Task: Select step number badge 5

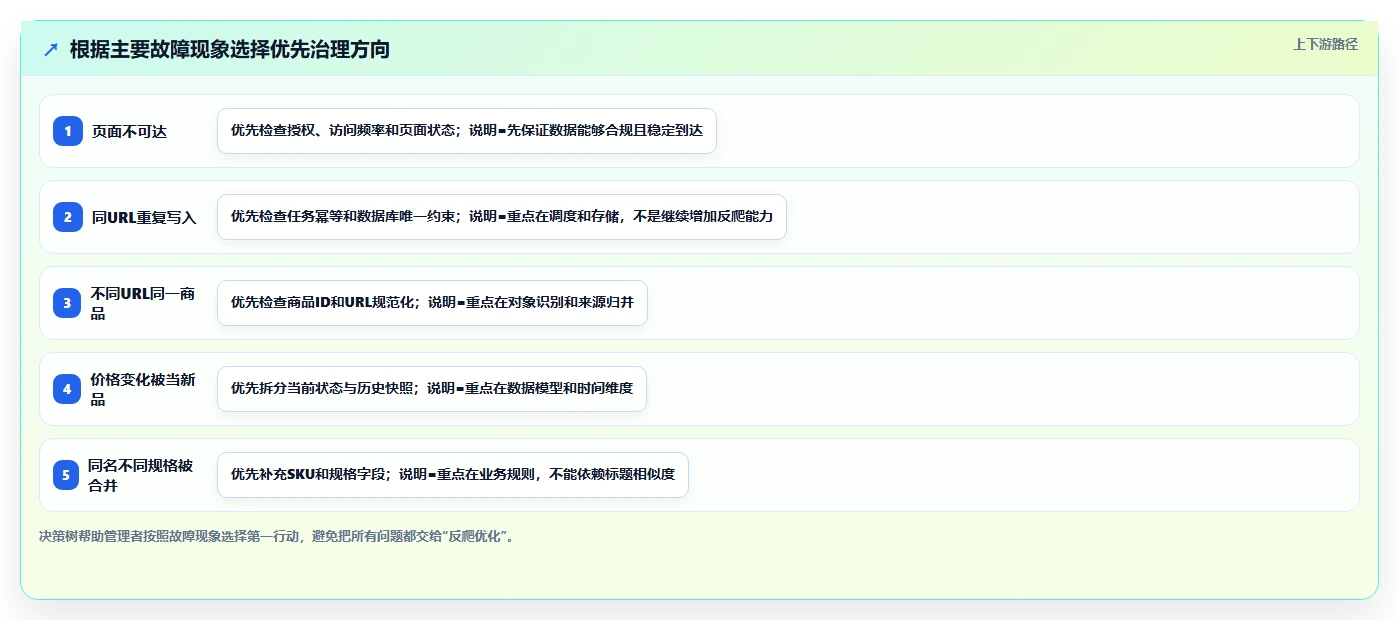Action: point(66,475)
